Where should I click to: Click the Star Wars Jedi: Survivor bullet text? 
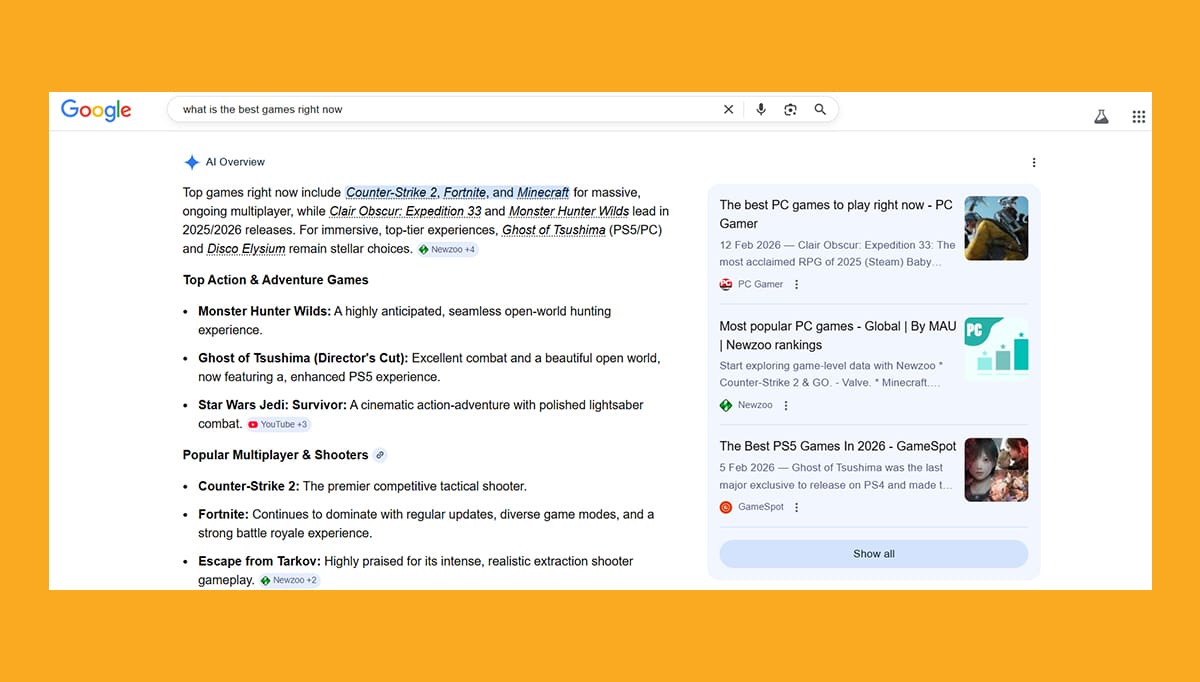[421, 414]
